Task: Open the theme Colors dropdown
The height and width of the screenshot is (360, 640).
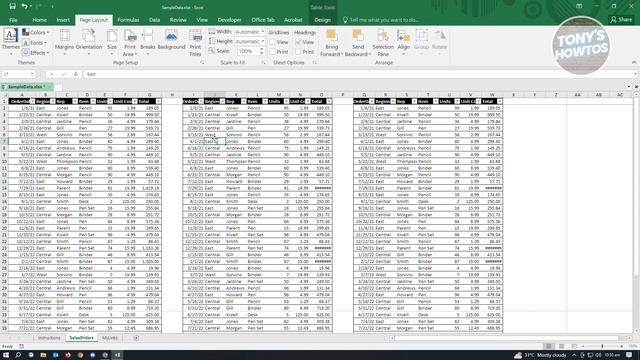Action: pos(36,32)
